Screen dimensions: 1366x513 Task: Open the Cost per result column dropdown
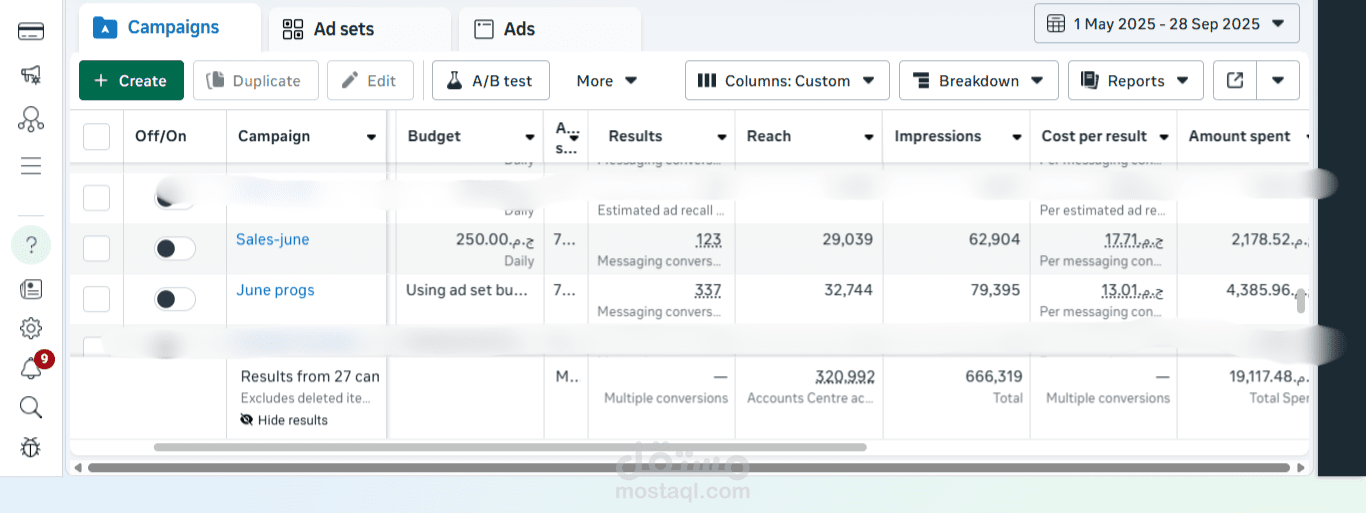[x=1163, y=137]
